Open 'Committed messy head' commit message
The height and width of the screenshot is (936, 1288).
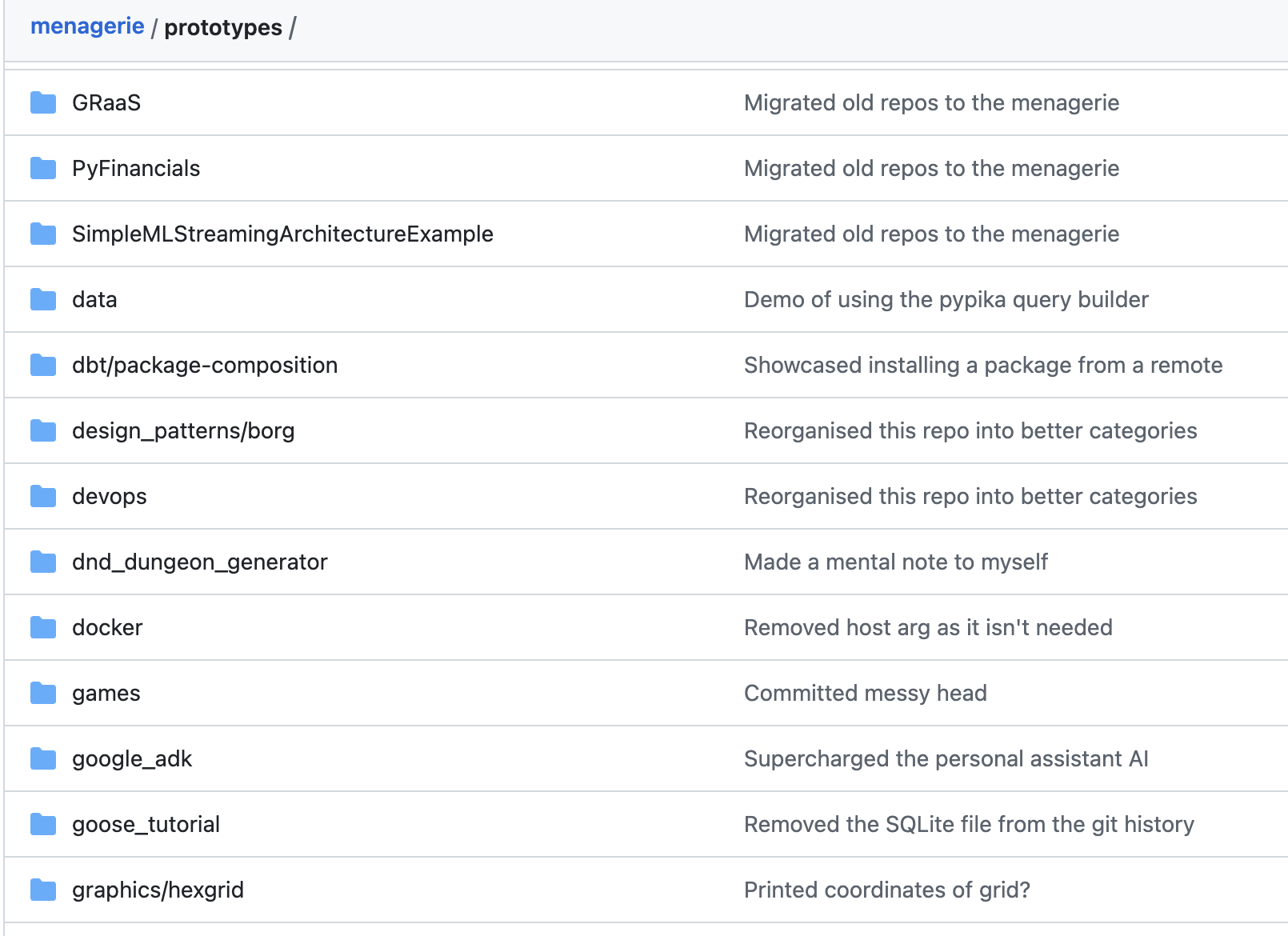865,694
